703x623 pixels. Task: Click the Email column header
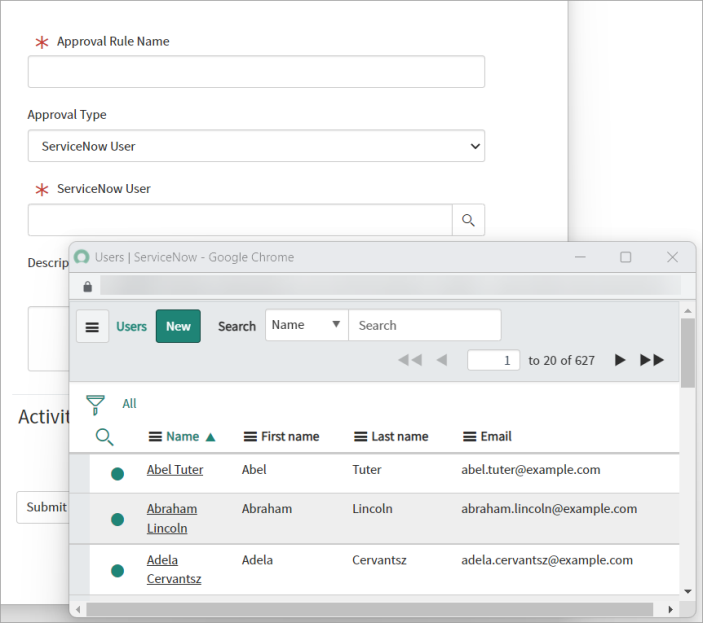[496, 437]
